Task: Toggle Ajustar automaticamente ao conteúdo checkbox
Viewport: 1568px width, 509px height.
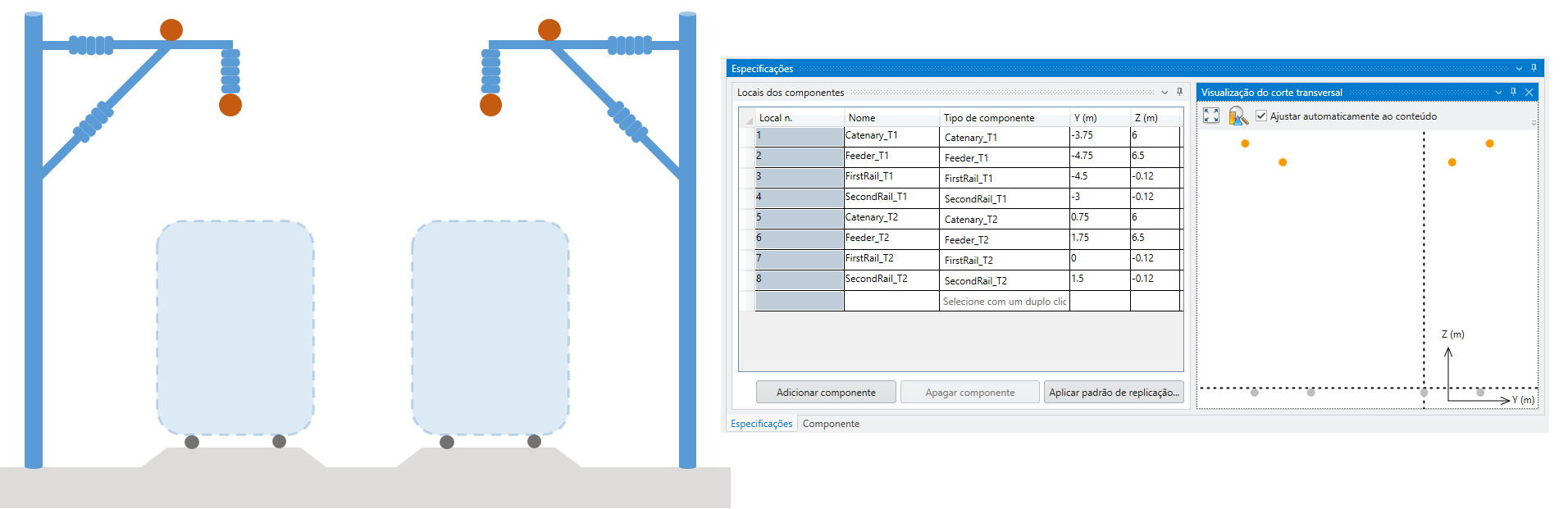Action: click(1261, 116)
